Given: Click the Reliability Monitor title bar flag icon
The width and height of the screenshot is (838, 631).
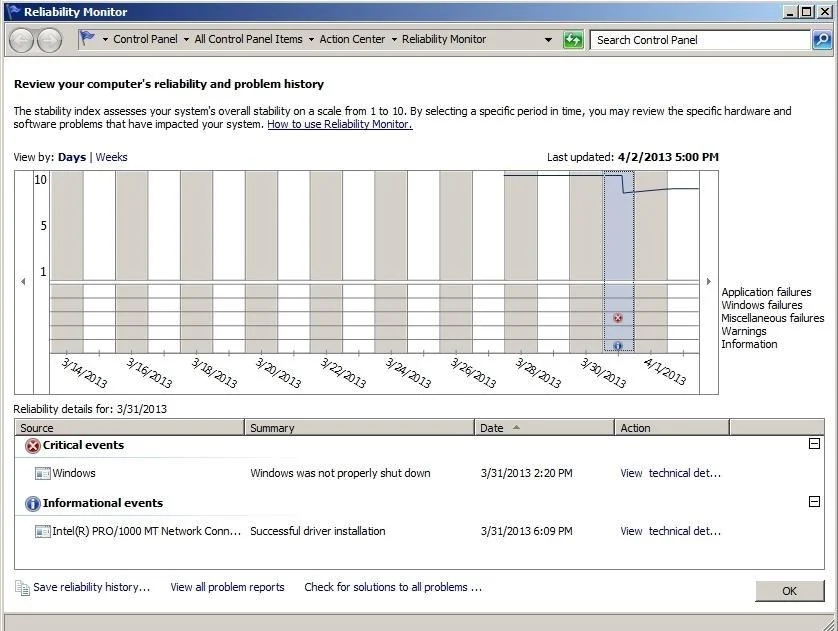Looking at the screenshot, I should (x=14, y=11).
